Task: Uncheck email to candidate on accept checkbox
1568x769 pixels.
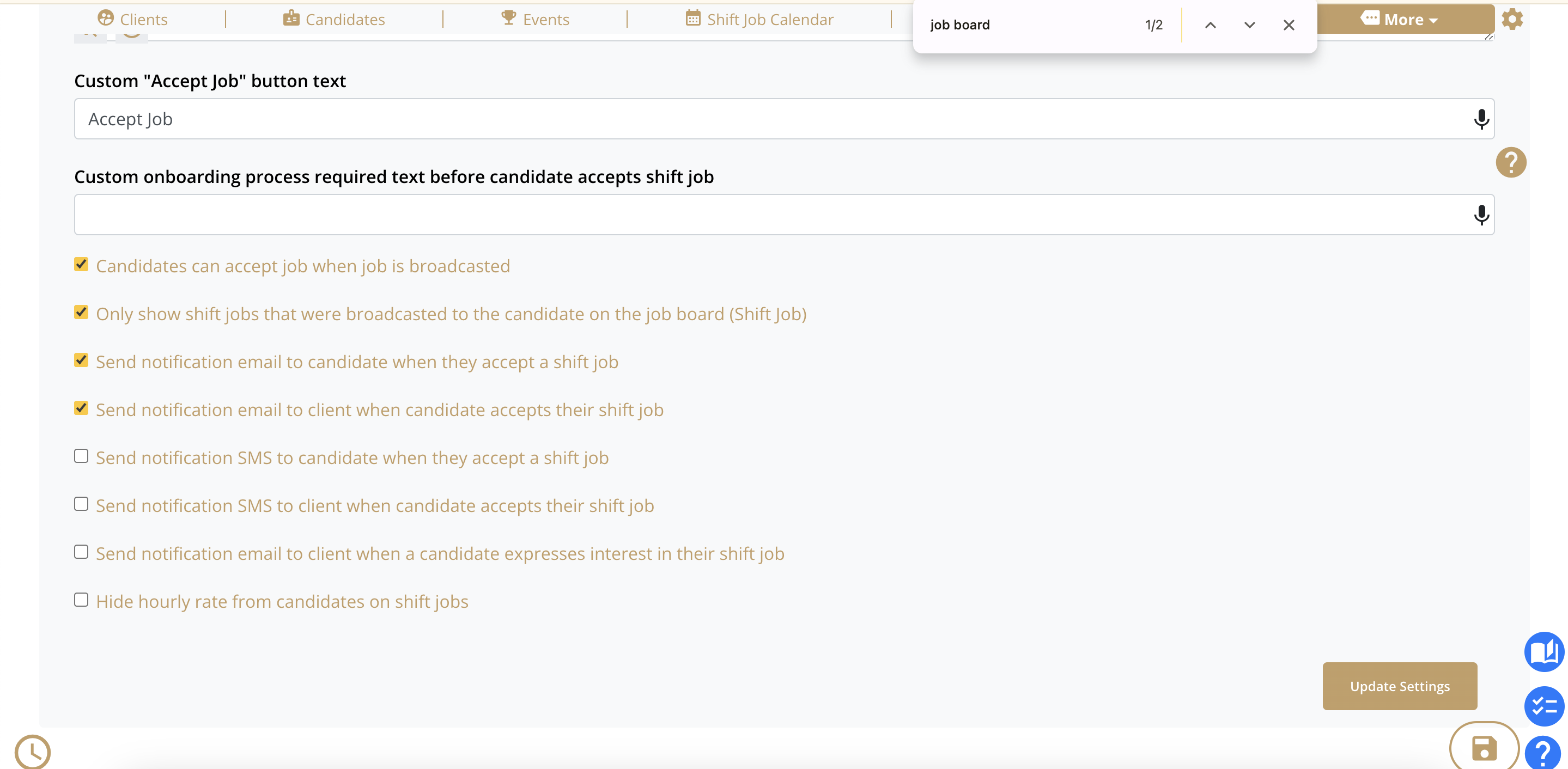Action: click(81, 360)
